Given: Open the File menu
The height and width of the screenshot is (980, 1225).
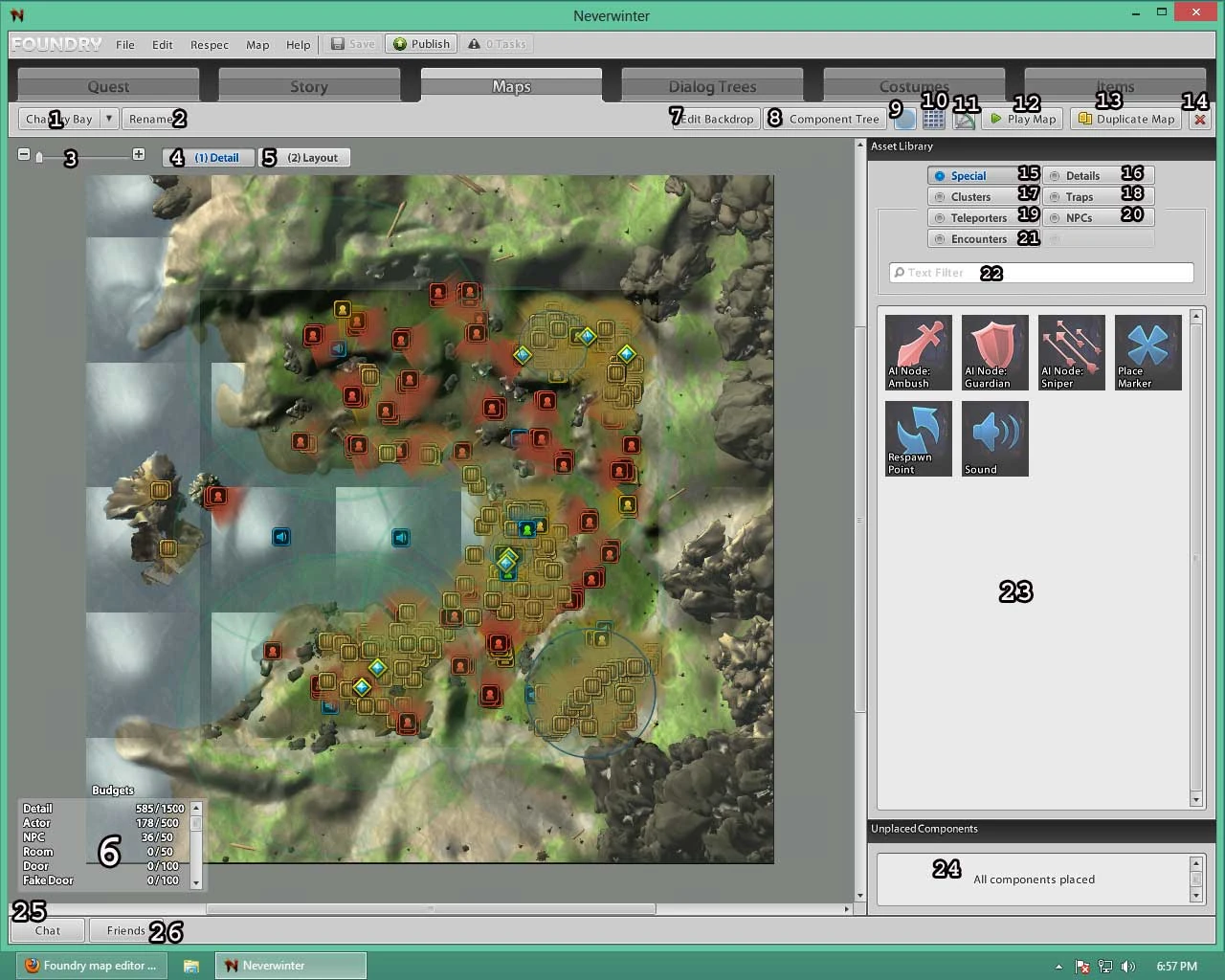Looking at the screenshot, I should [125, 44].
